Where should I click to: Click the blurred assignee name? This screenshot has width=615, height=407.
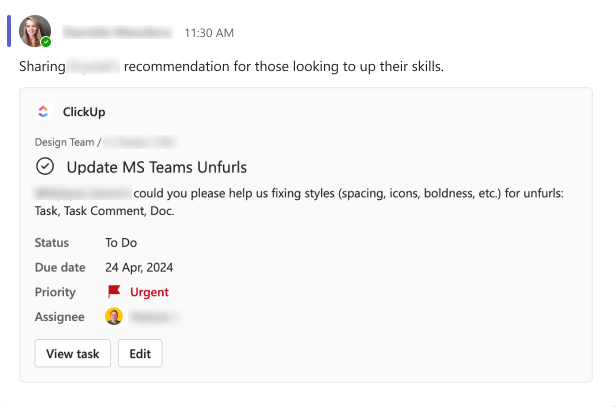tap(155, 317)
